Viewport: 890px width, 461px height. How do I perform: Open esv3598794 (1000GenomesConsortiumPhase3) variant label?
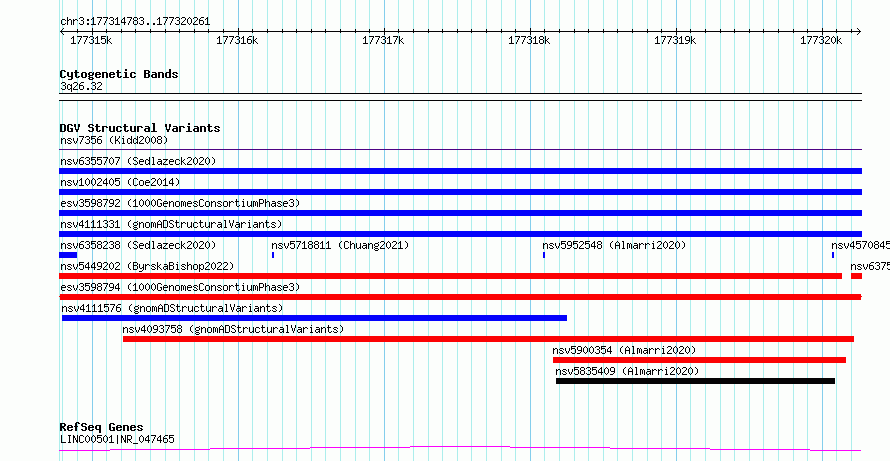pyautogui.click(x=180, y=287)
